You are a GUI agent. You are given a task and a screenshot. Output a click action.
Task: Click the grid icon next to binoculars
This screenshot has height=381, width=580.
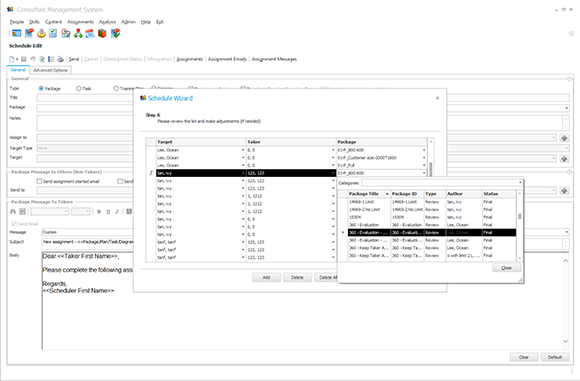coord(22,212)
